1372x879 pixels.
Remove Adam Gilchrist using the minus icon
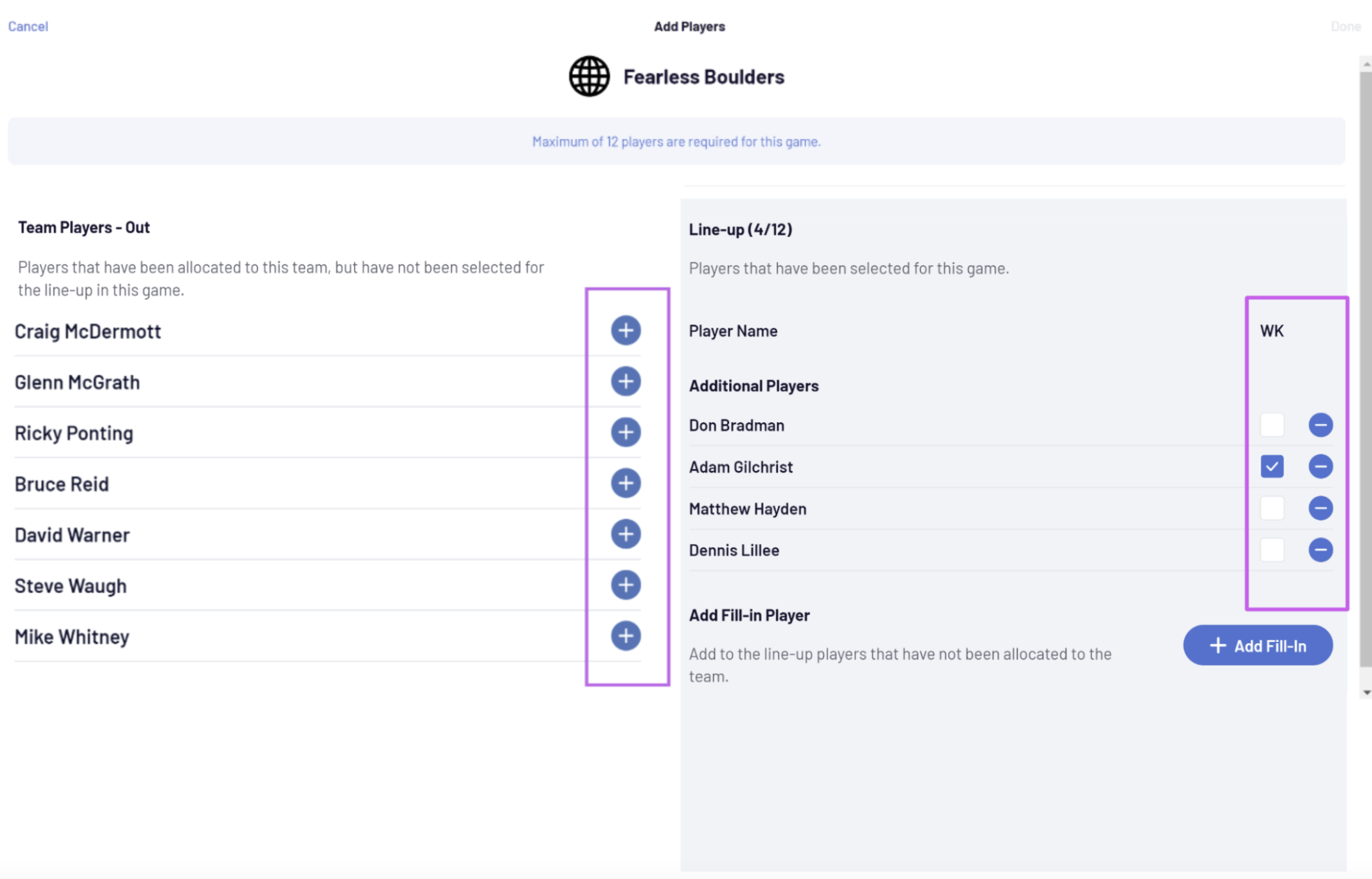[1321, 466]
